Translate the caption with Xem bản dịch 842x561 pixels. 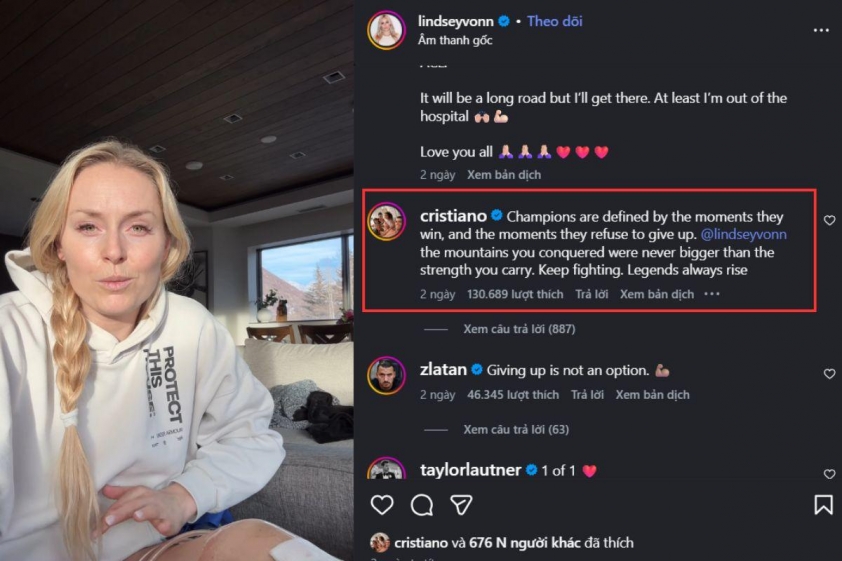[x=503, y=175]
